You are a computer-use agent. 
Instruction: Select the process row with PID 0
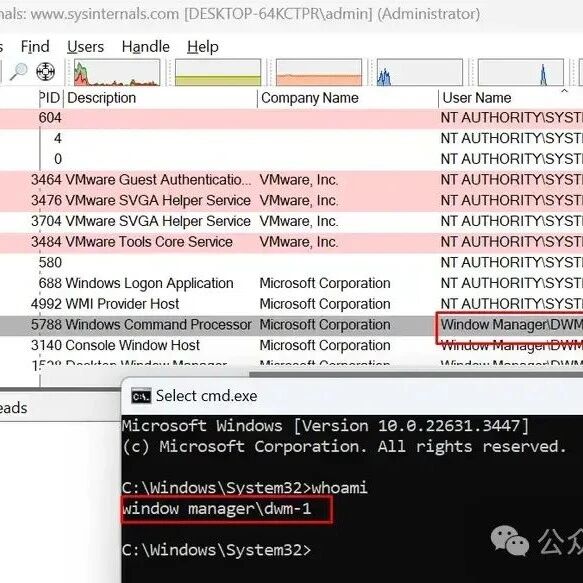coord(292,160)
